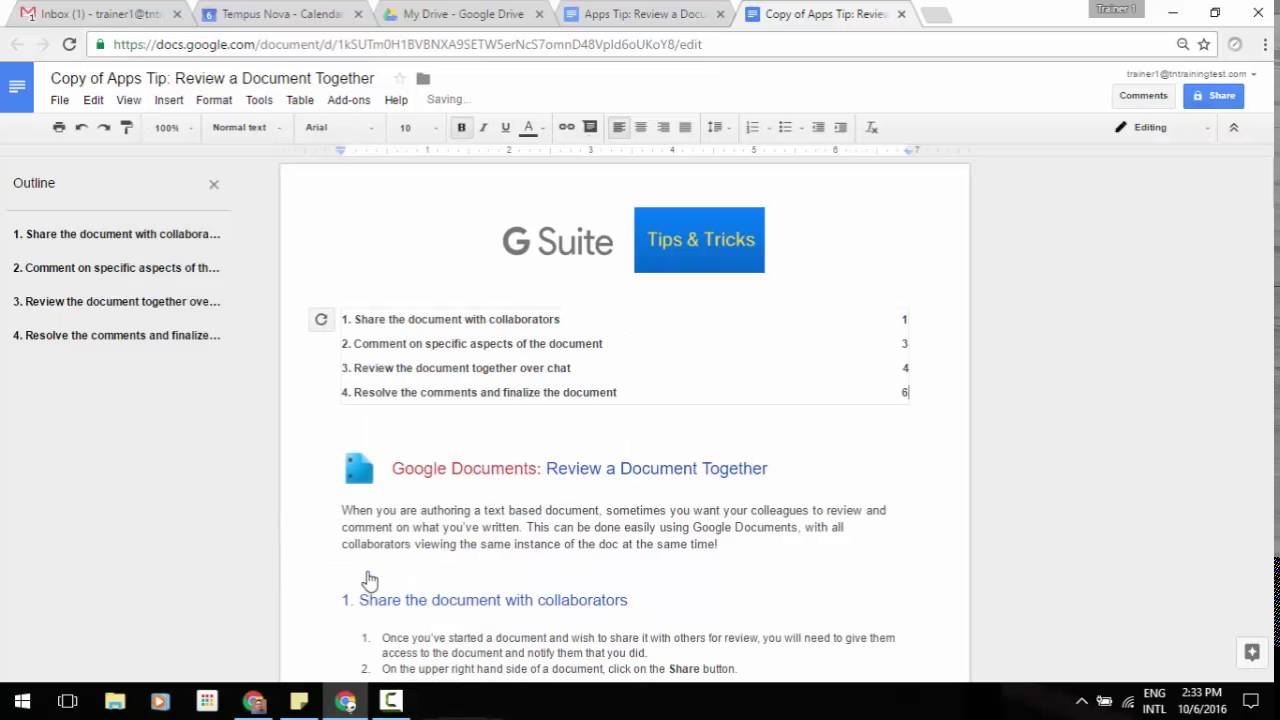Open the Edit menu
Screen dimensions: 1280x720
click(93, 100)
